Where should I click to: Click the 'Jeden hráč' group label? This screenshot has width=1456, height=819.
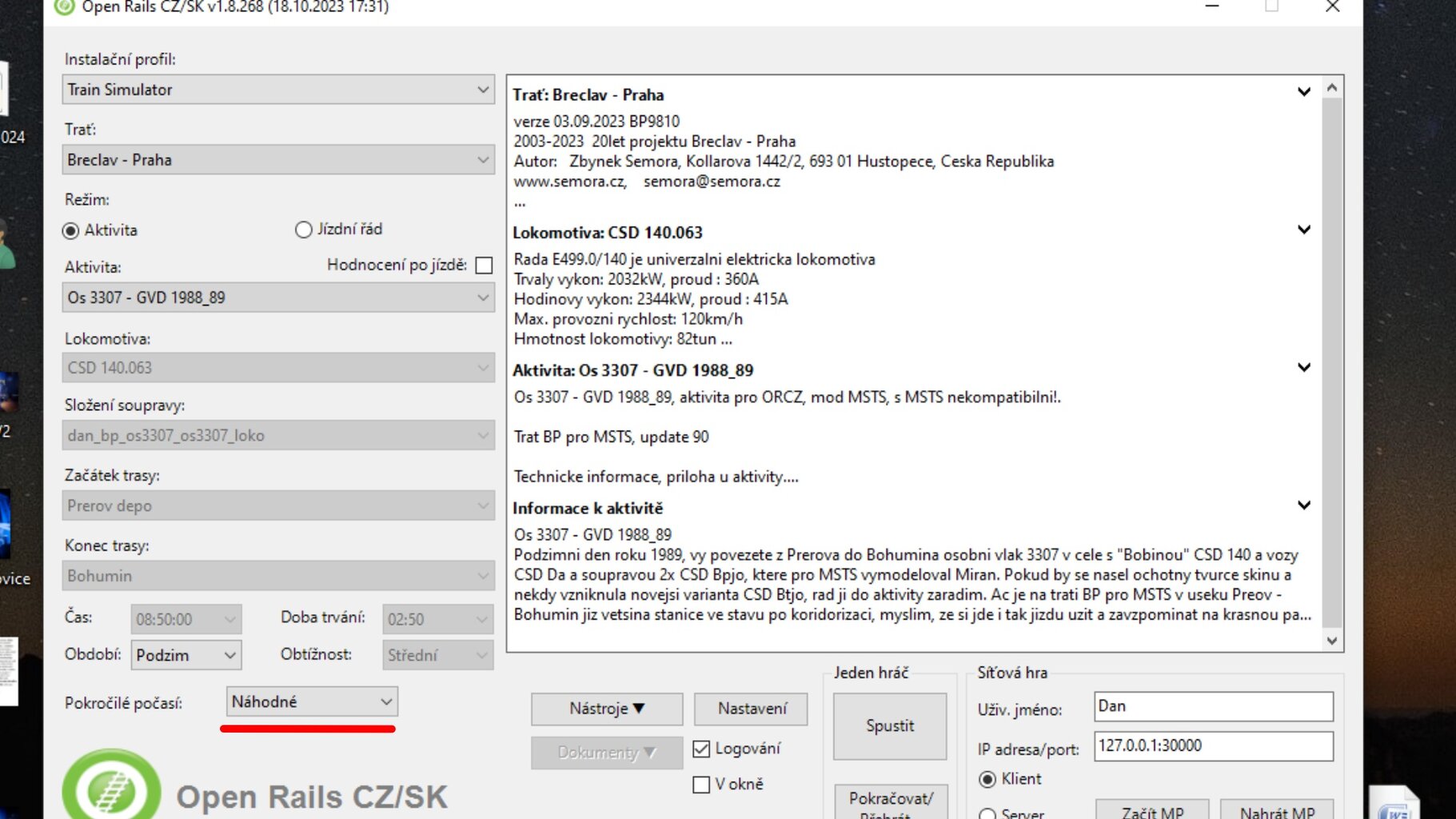pyautogui.click(x=871, y=673)
